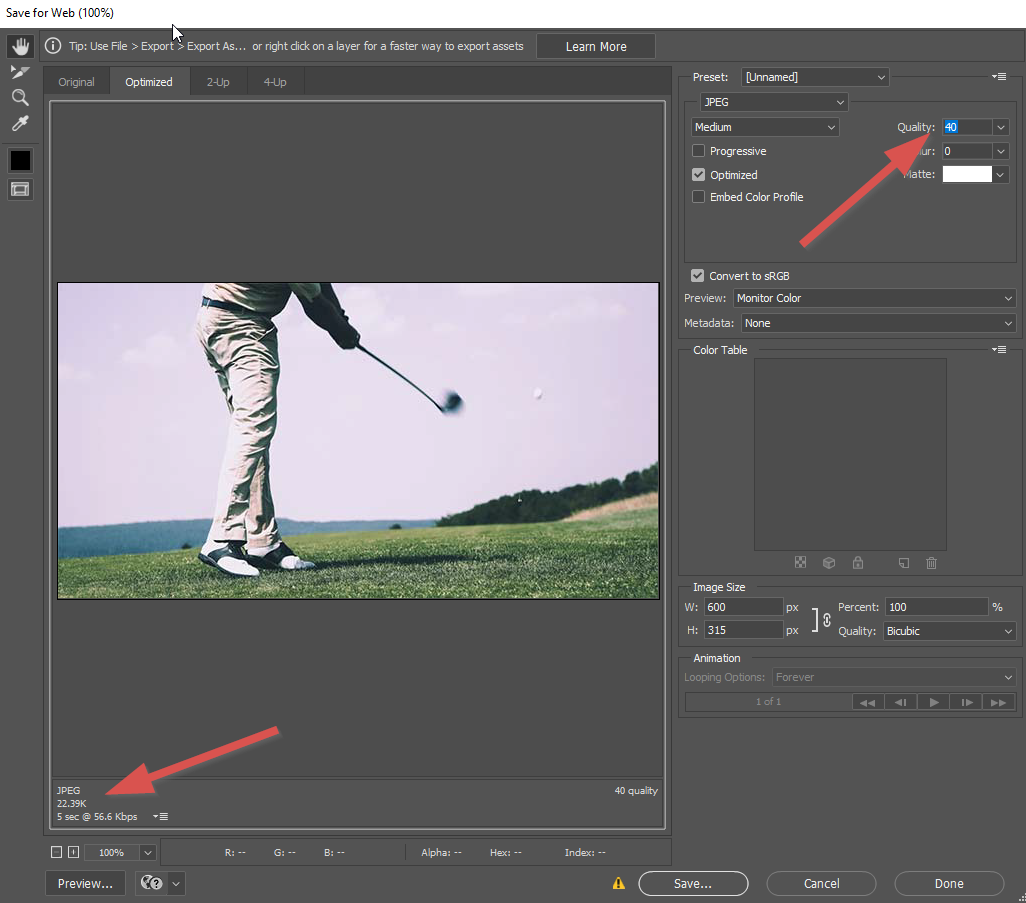Image resolution: width=1026 pixels, height=903 pixels.
Task: Pick a Matte color from the swatch
Action: coord(966,174)
